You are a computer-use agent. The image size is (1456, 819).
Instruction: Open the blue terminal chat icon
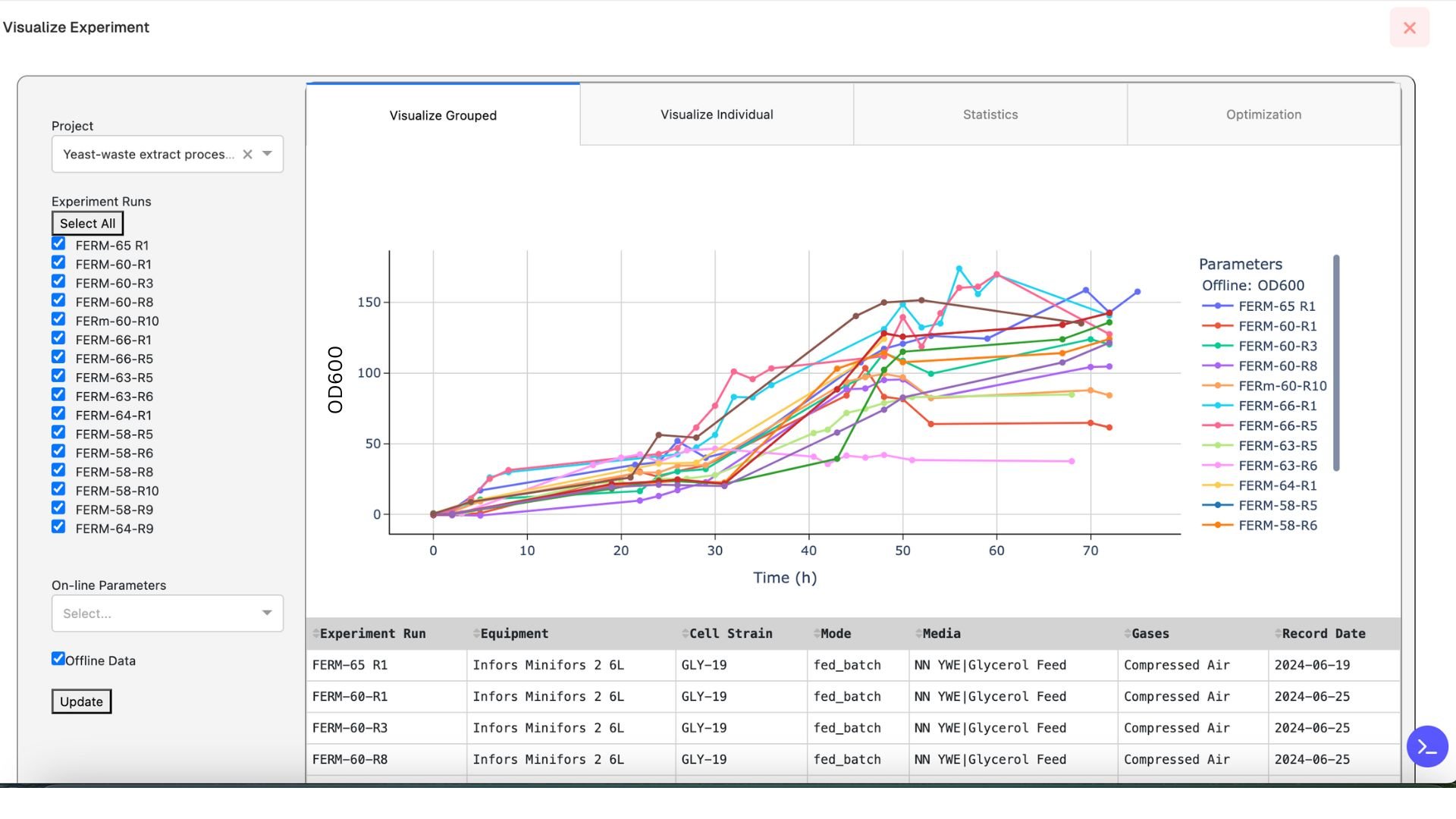[1427, 748]
